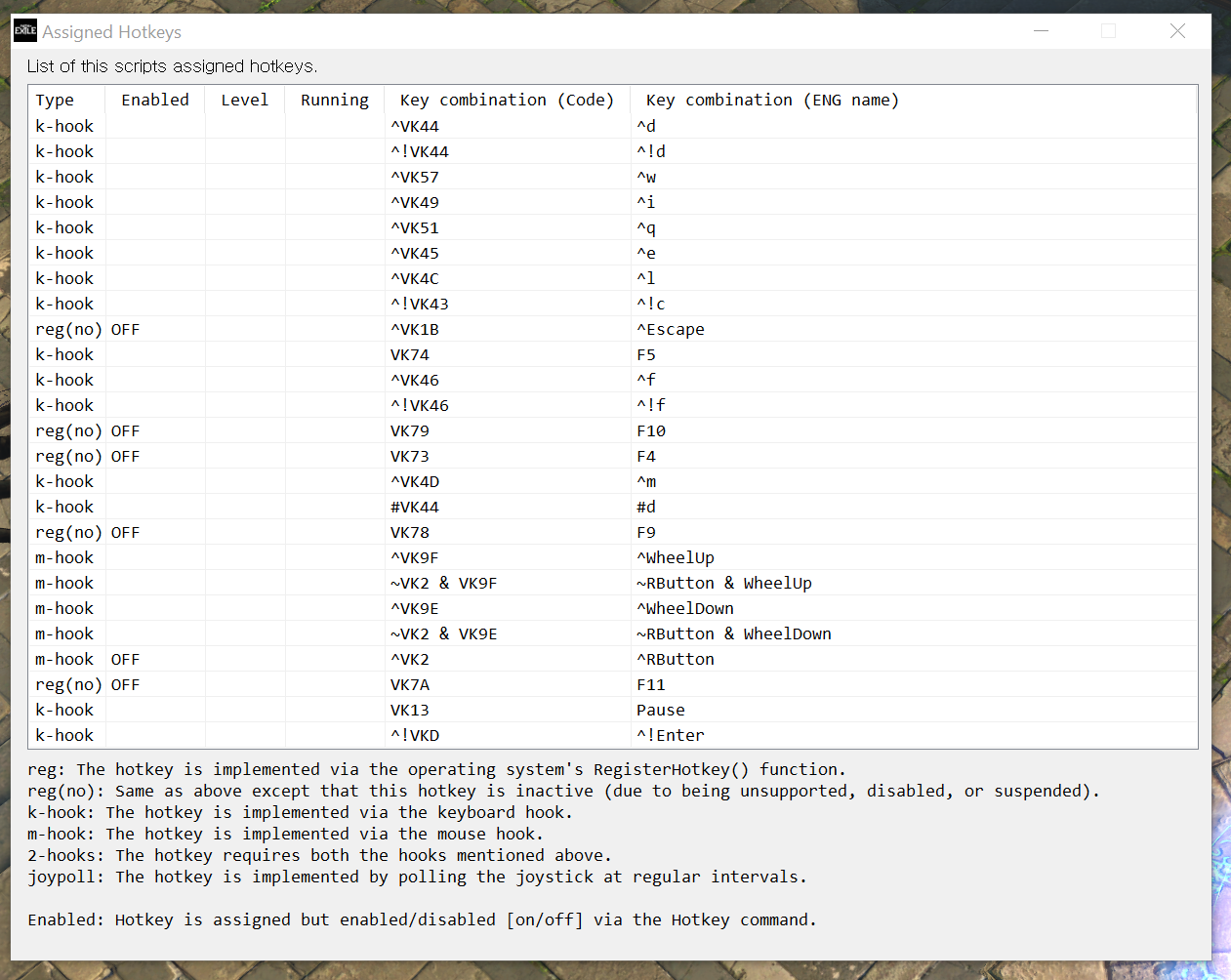Enable the disabled F10 hotkey
Screen dimensions: 1231x980
[125, 430]
